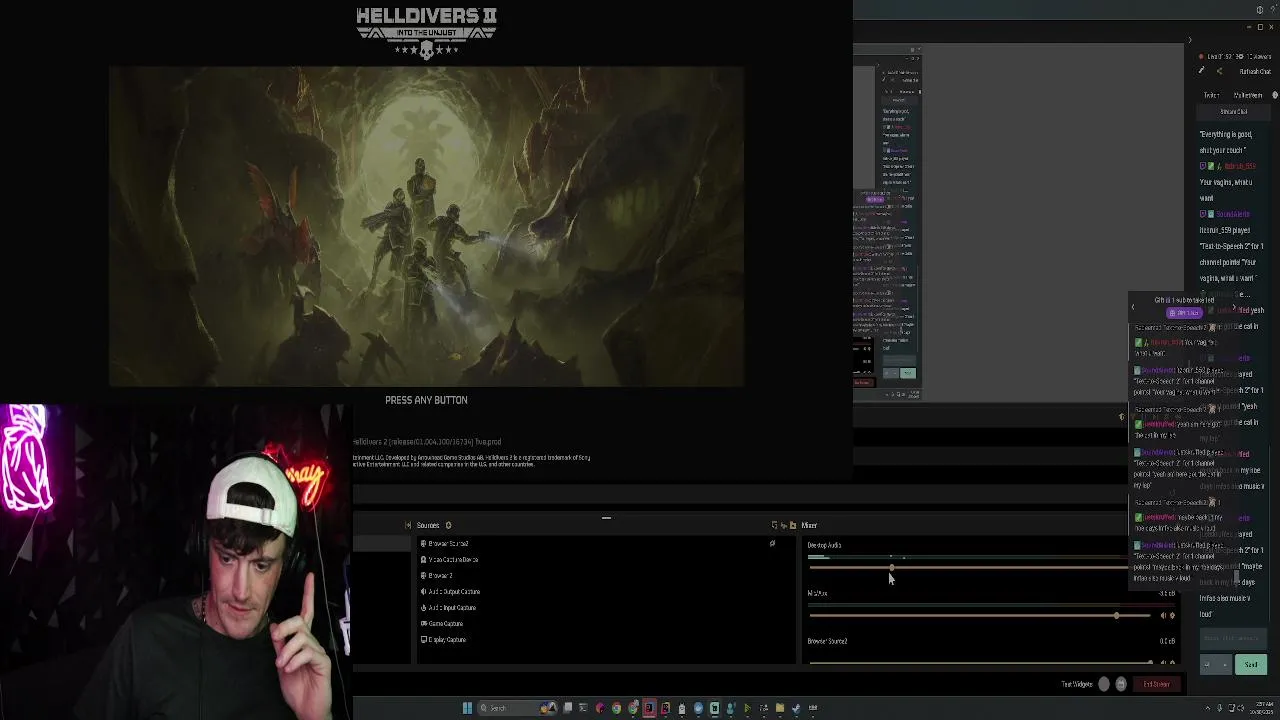Toggle visibility icon on Browser Source2 row

[772, 544]
